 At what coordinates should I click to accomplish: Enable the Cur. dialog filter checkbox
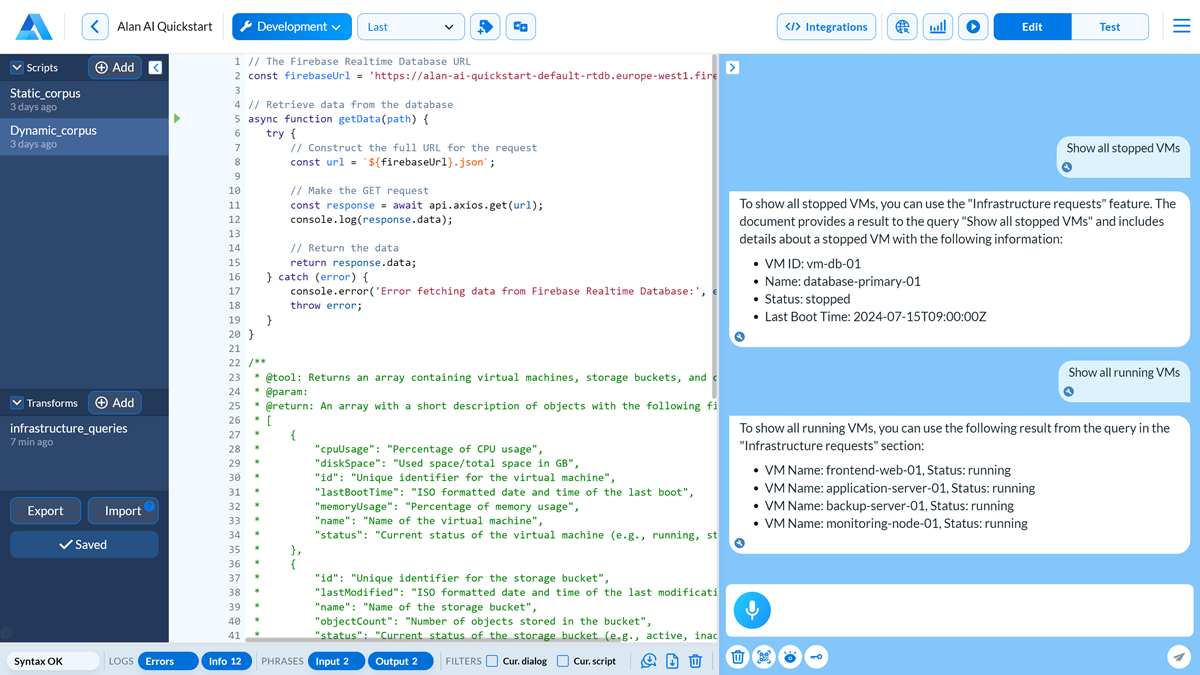[x=492, y=661]
